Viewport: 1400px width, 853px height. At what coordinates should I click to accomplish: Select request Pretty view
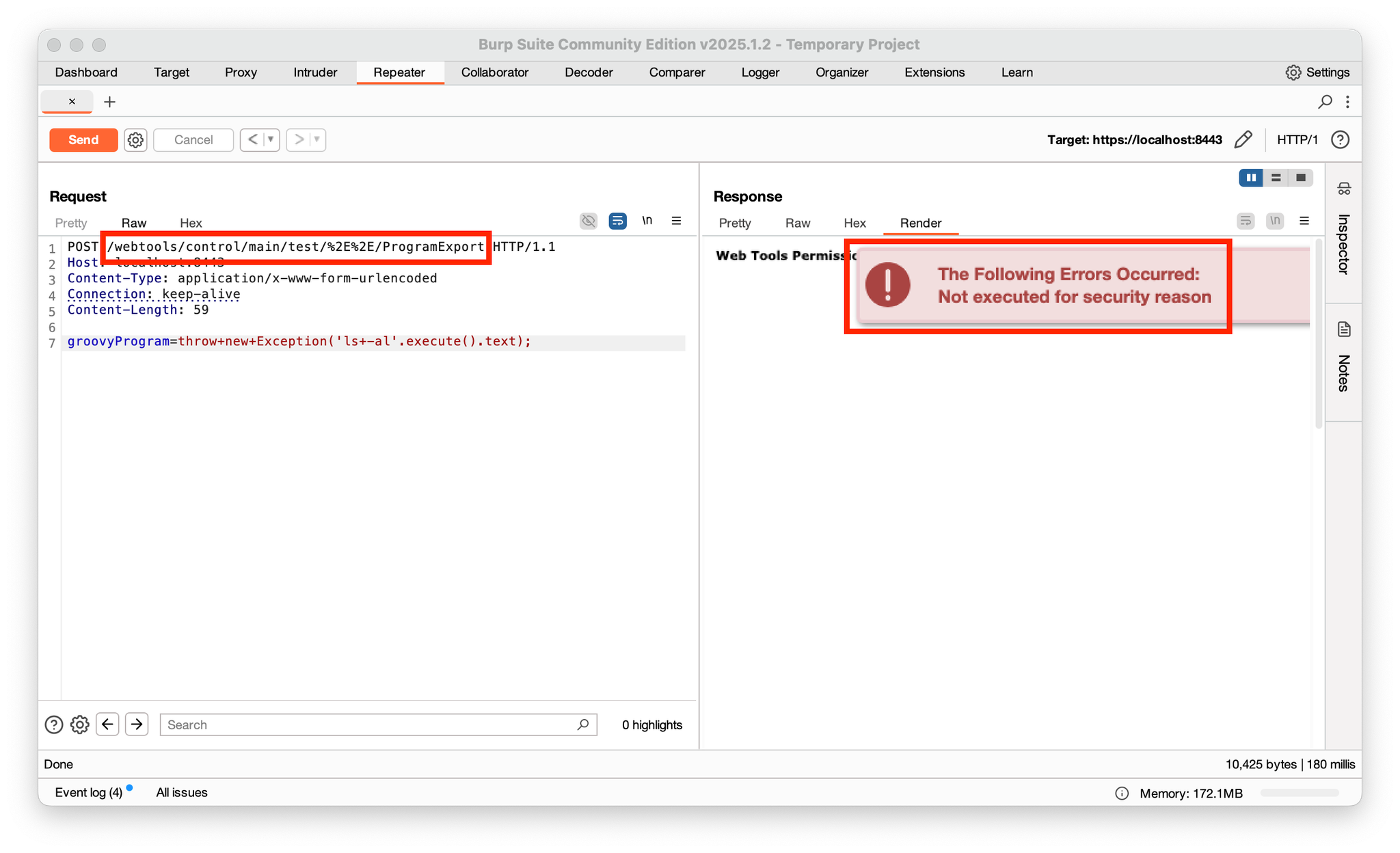[x=71, y=223]
